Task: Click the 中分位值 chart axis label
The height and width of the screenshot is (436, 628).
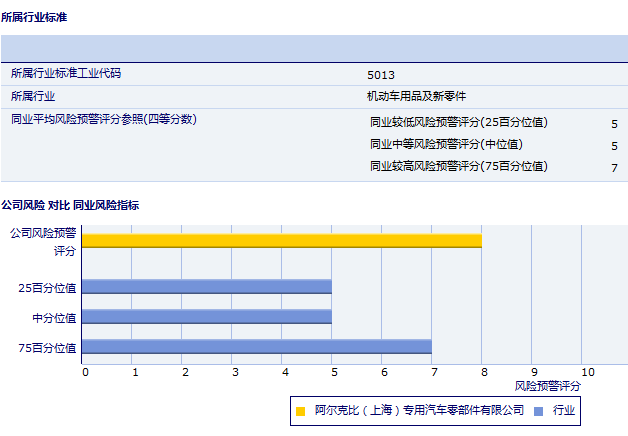Action: (x=54, y=318)
